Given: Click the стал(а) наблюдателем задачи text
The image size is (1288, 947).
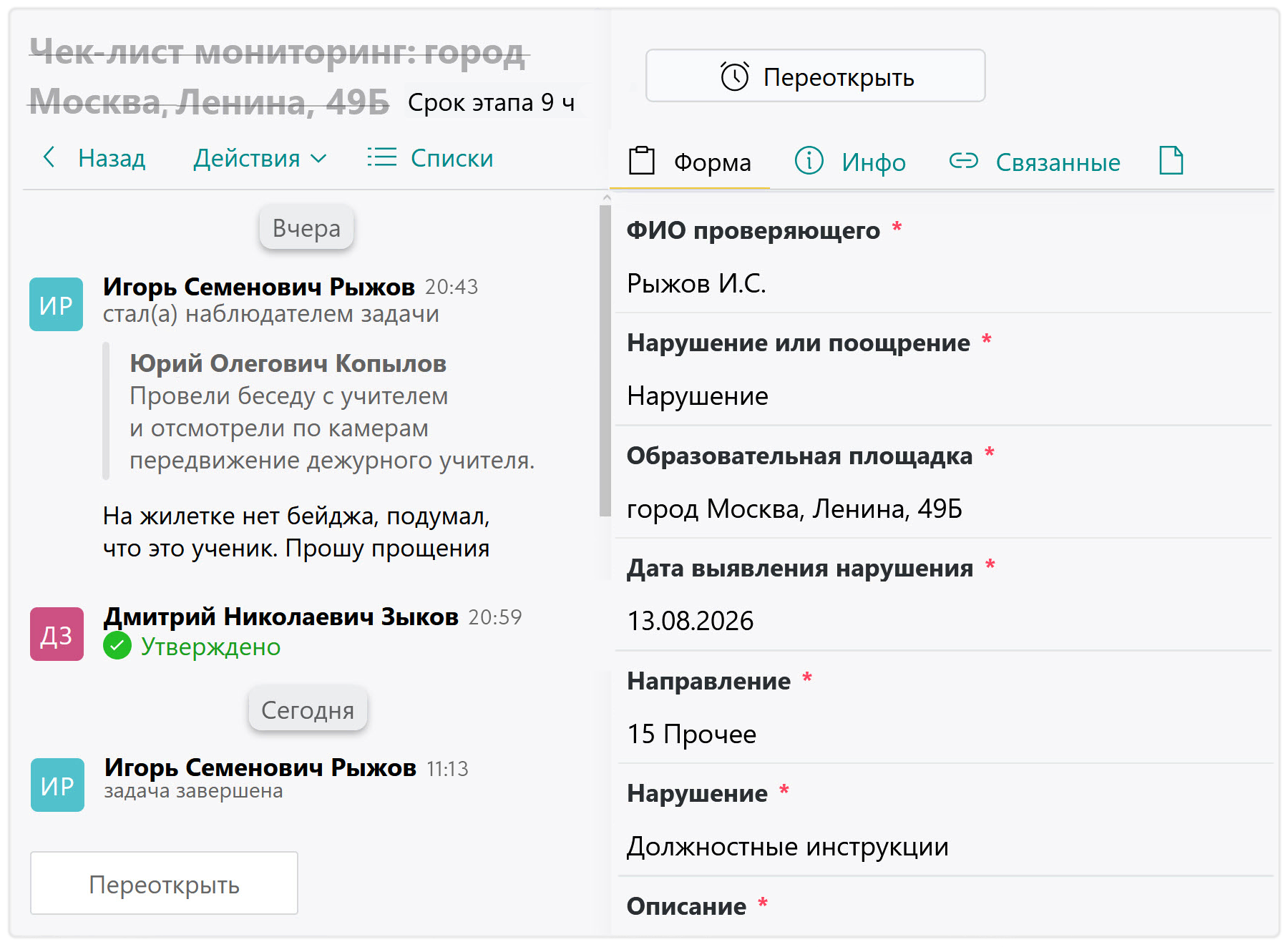Looking at the screenshot, I should pyautogui.click(x=270, y=314).
